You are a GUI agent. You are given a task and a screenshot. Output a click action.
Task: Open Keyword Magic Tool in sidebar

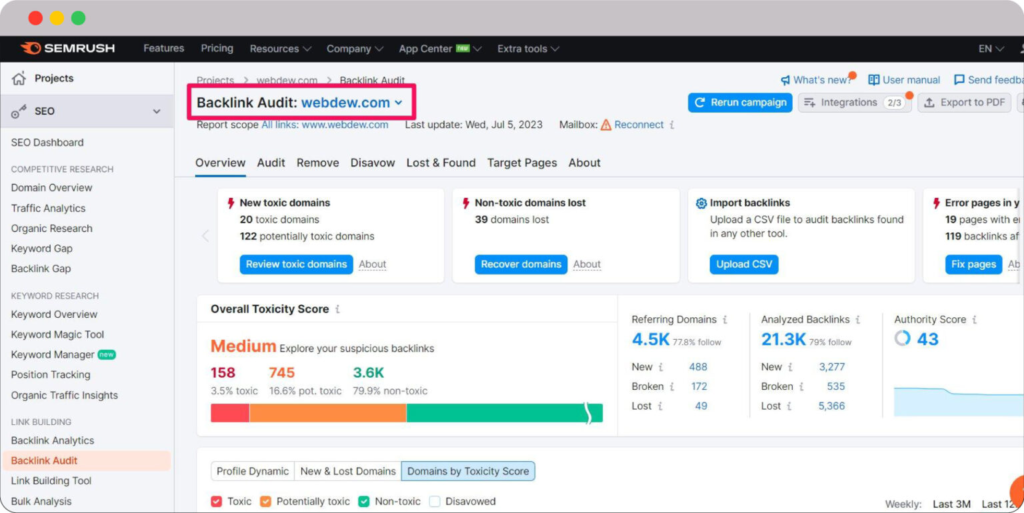point(57,335)
